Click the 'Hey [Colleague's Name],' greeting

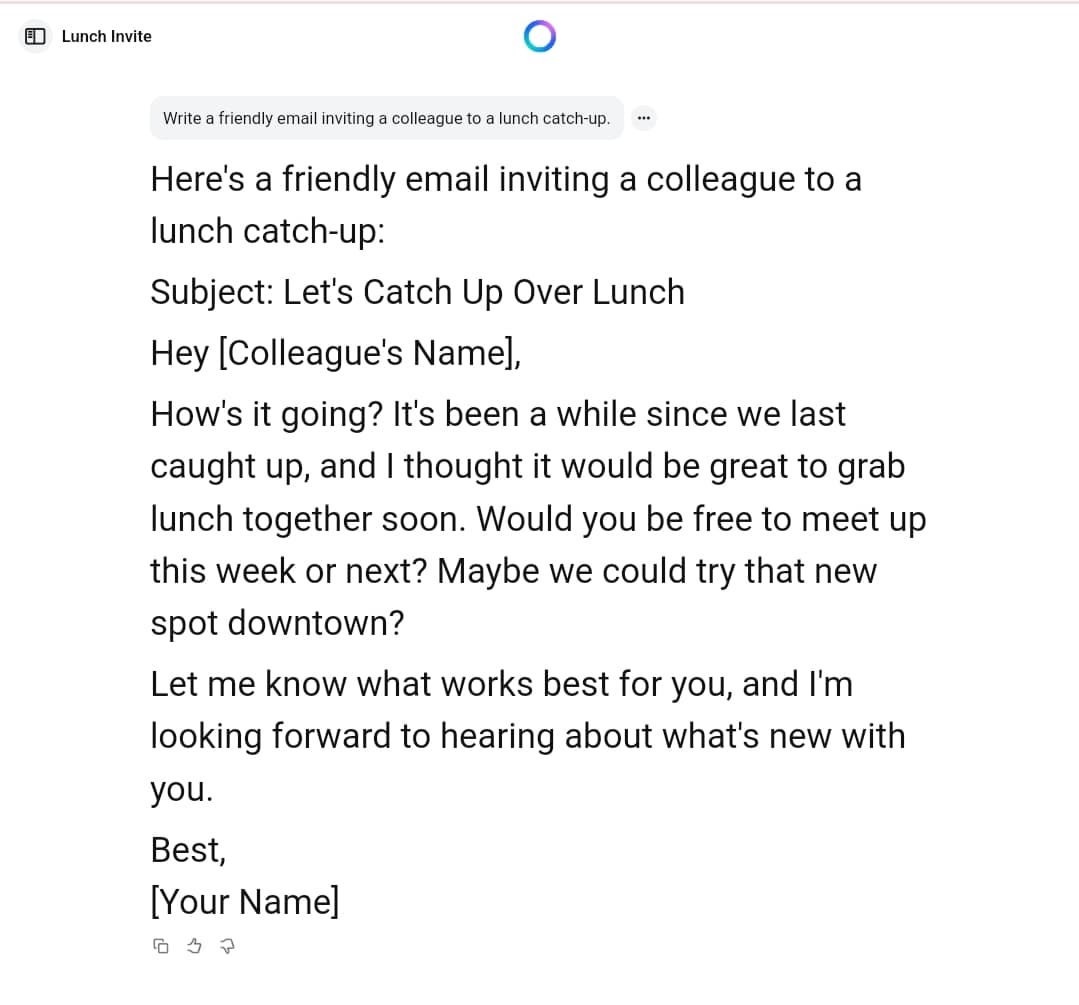tap(336, 353)
